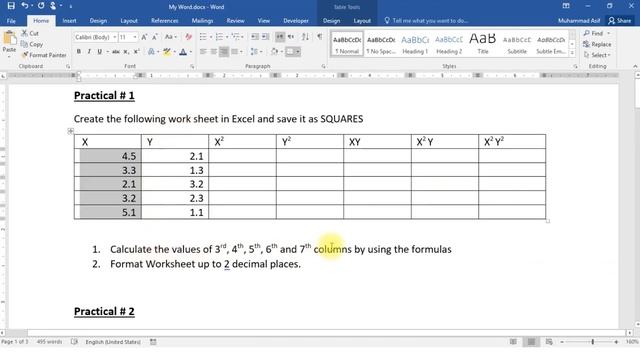640x360 pixels.
Task: Apply text highlight color
Action: (x=166, y=52)
